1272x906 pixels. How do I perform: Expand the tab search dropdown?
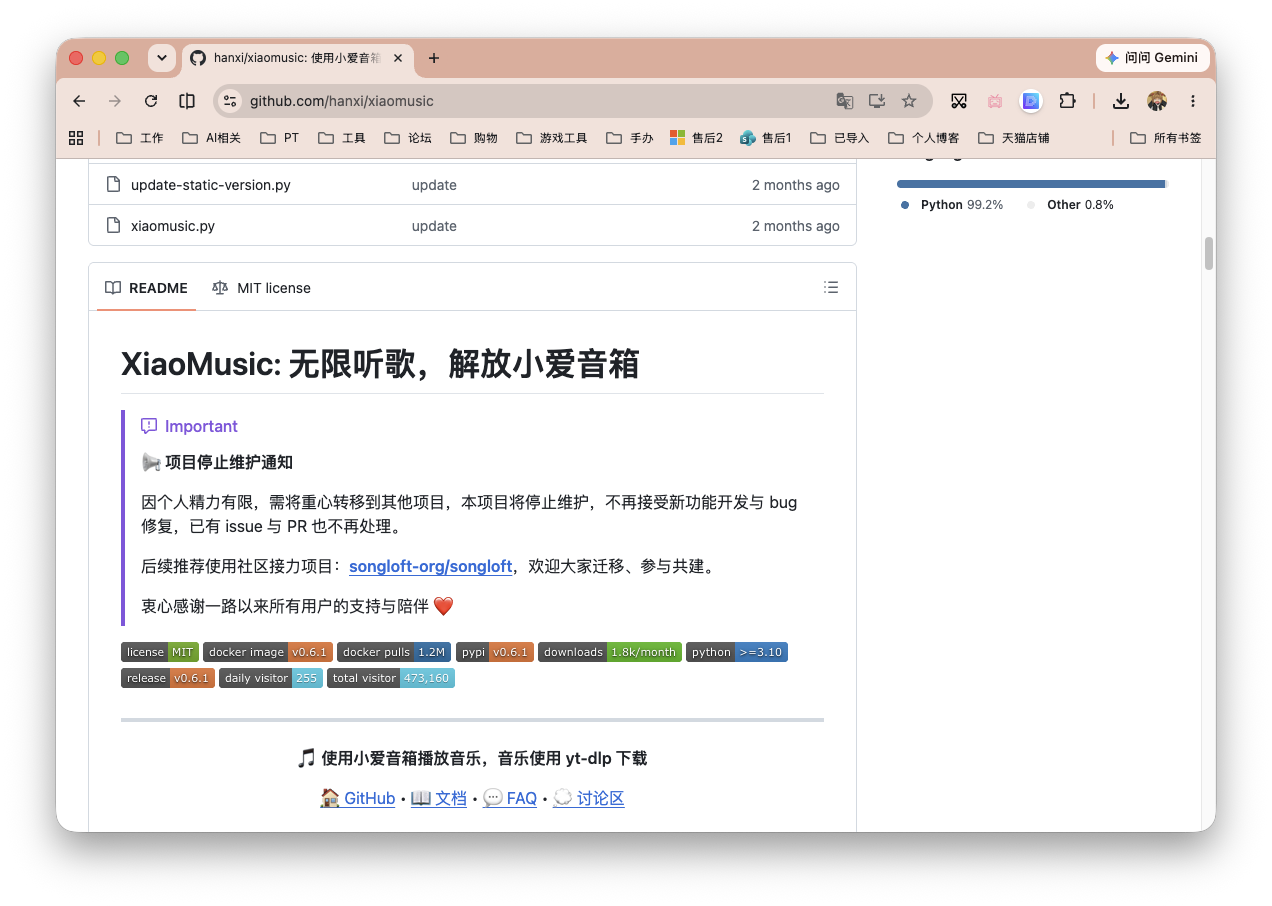pos(161,58)
